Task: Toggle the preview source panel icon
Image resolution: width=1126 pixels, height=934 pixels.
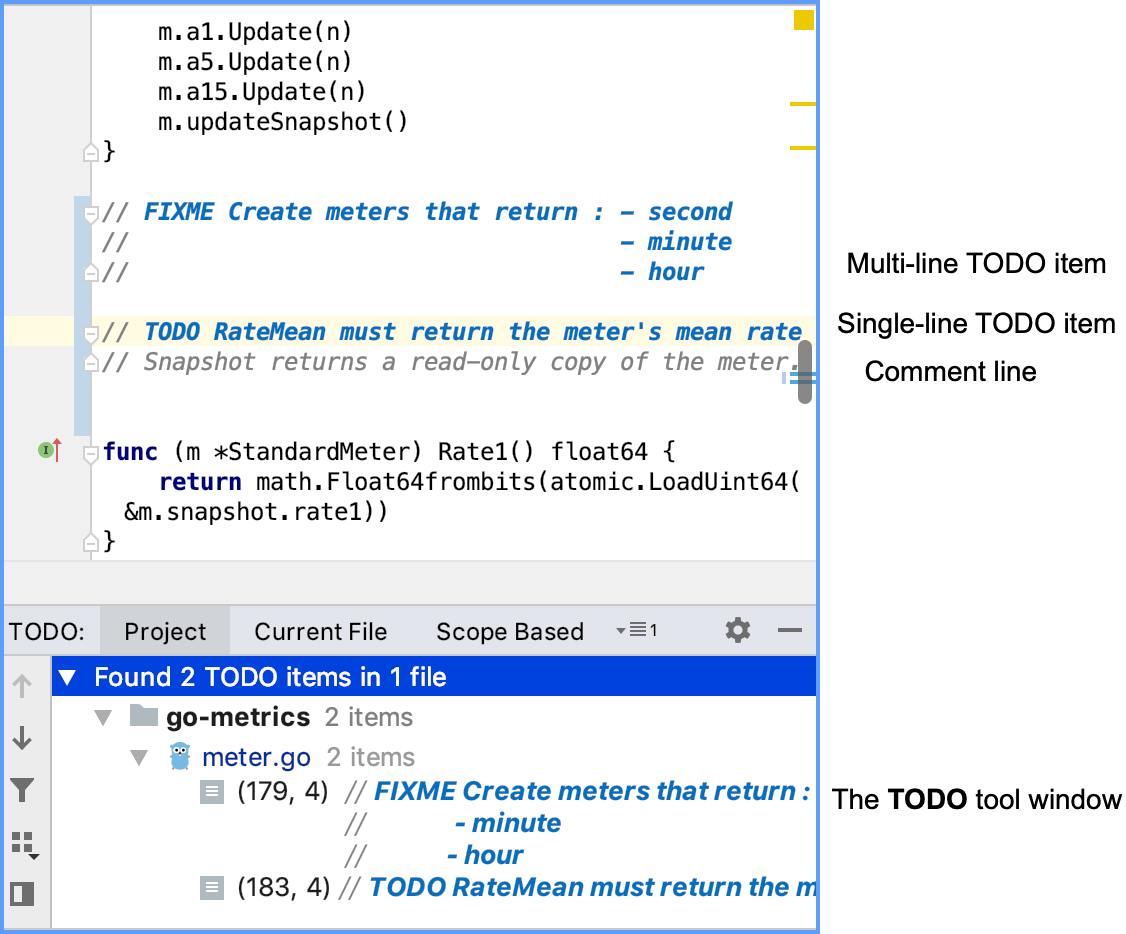Action: (x=22, y=895)
